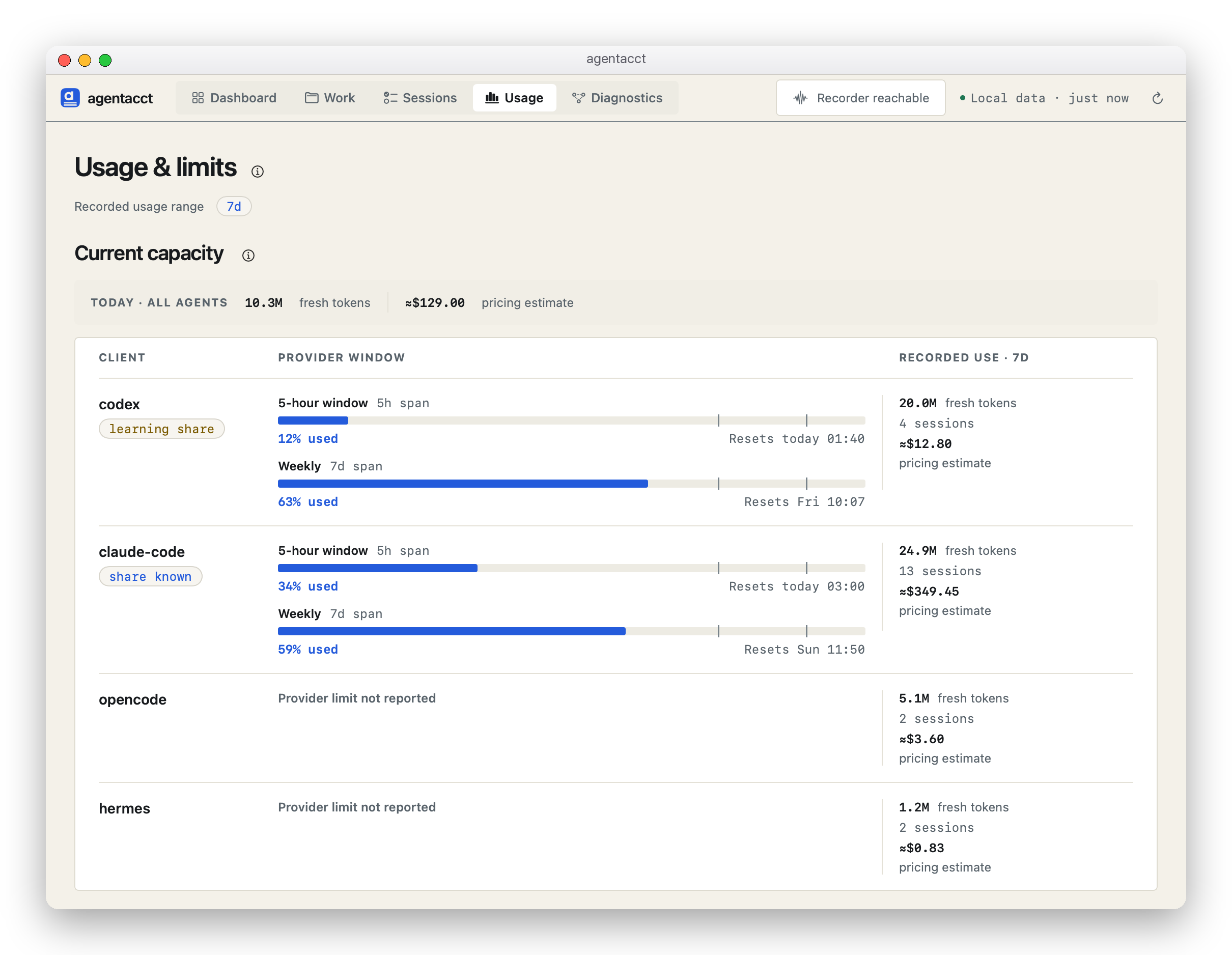Click the ≈$129.00 today pricing estimate
This screenshot has width=1232, height=955.
point(435,303)
